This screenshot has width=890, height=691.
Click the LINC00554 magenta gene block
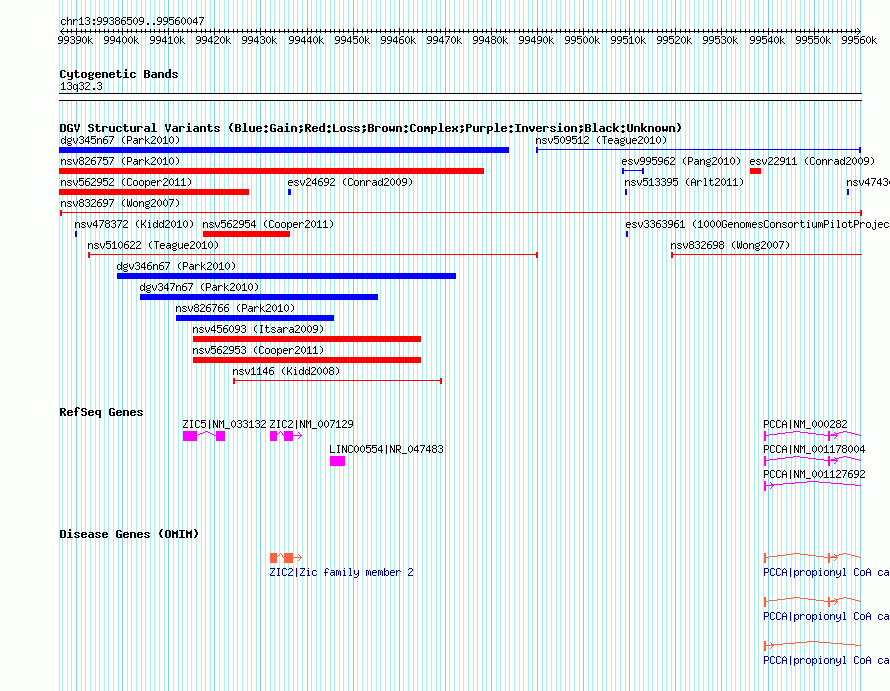337,461
